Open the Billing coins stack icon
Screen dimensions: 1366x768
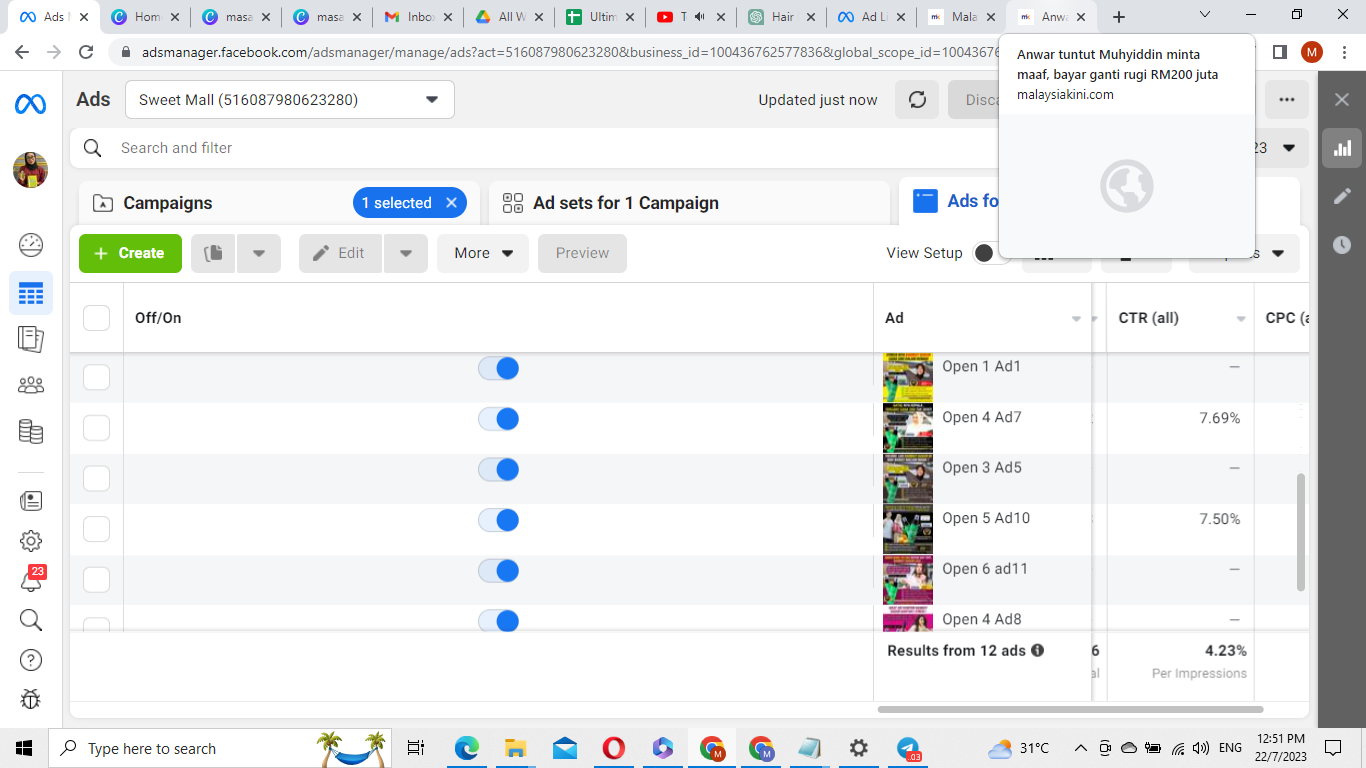(31, 432)
